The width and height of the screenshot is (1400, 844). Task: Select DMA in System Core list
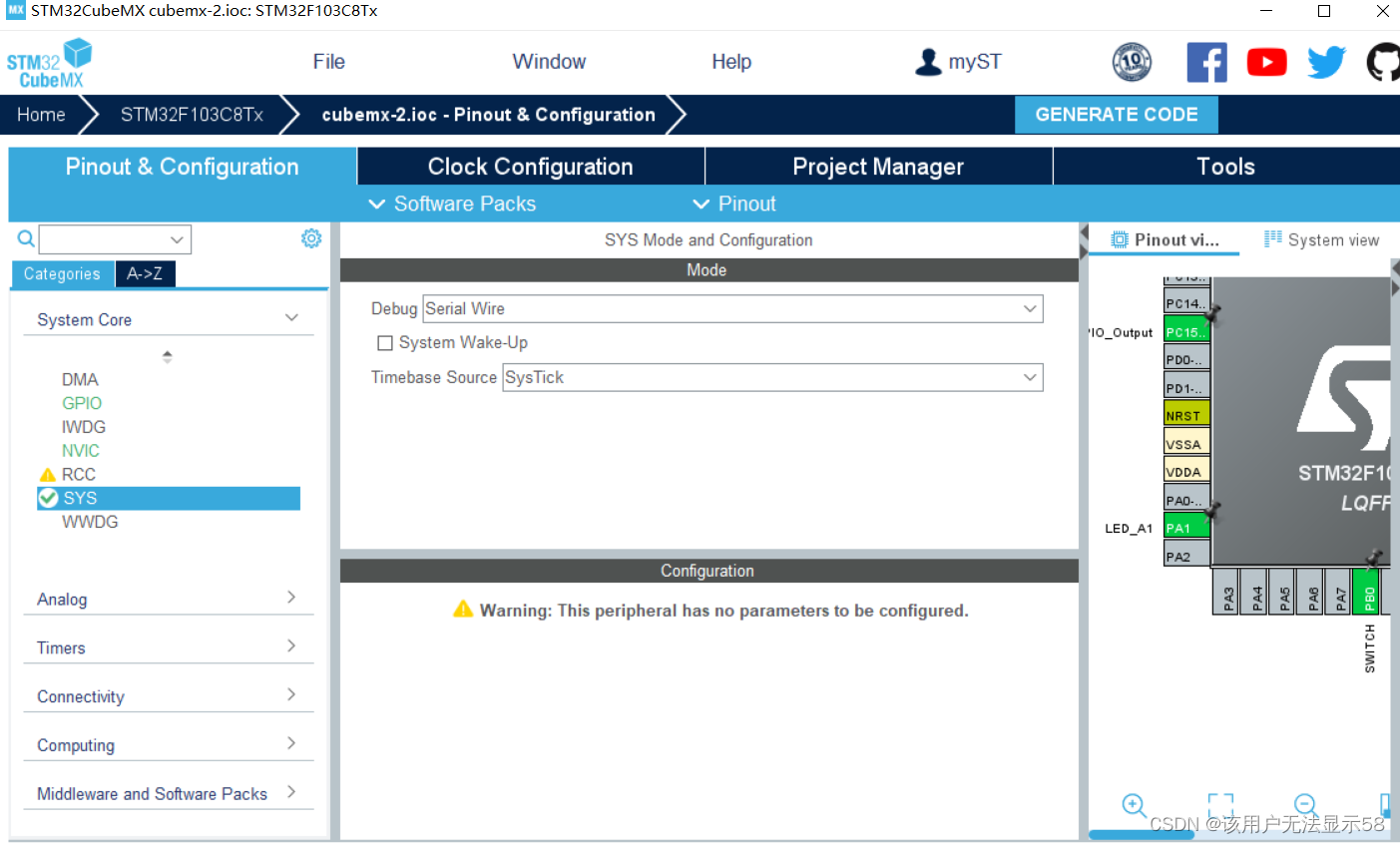pos(80,380)
